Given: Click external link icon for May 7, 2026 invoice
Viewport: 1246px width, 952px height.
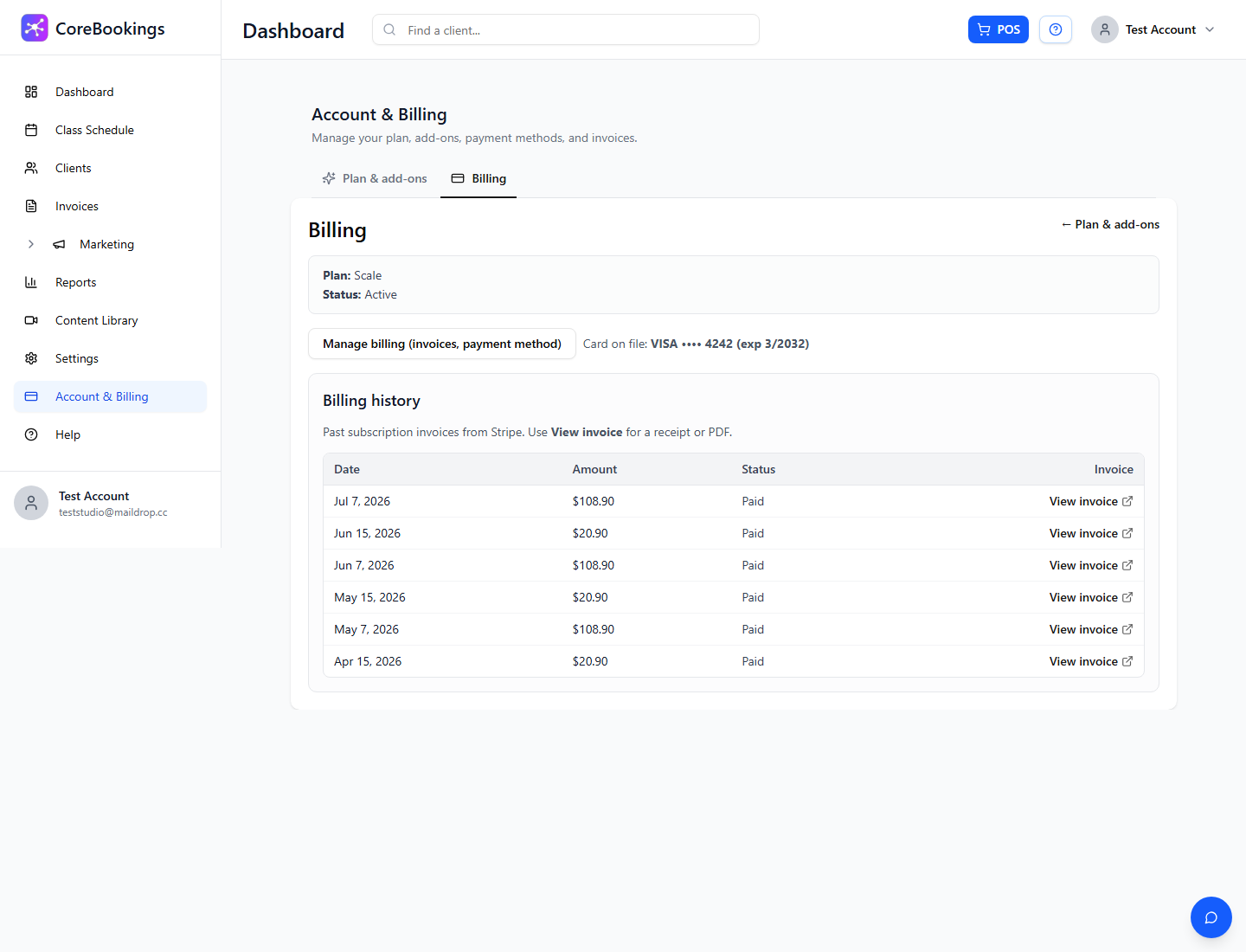Looking at the screenshot, I should pyautogui.click(x=1127, y=629).
